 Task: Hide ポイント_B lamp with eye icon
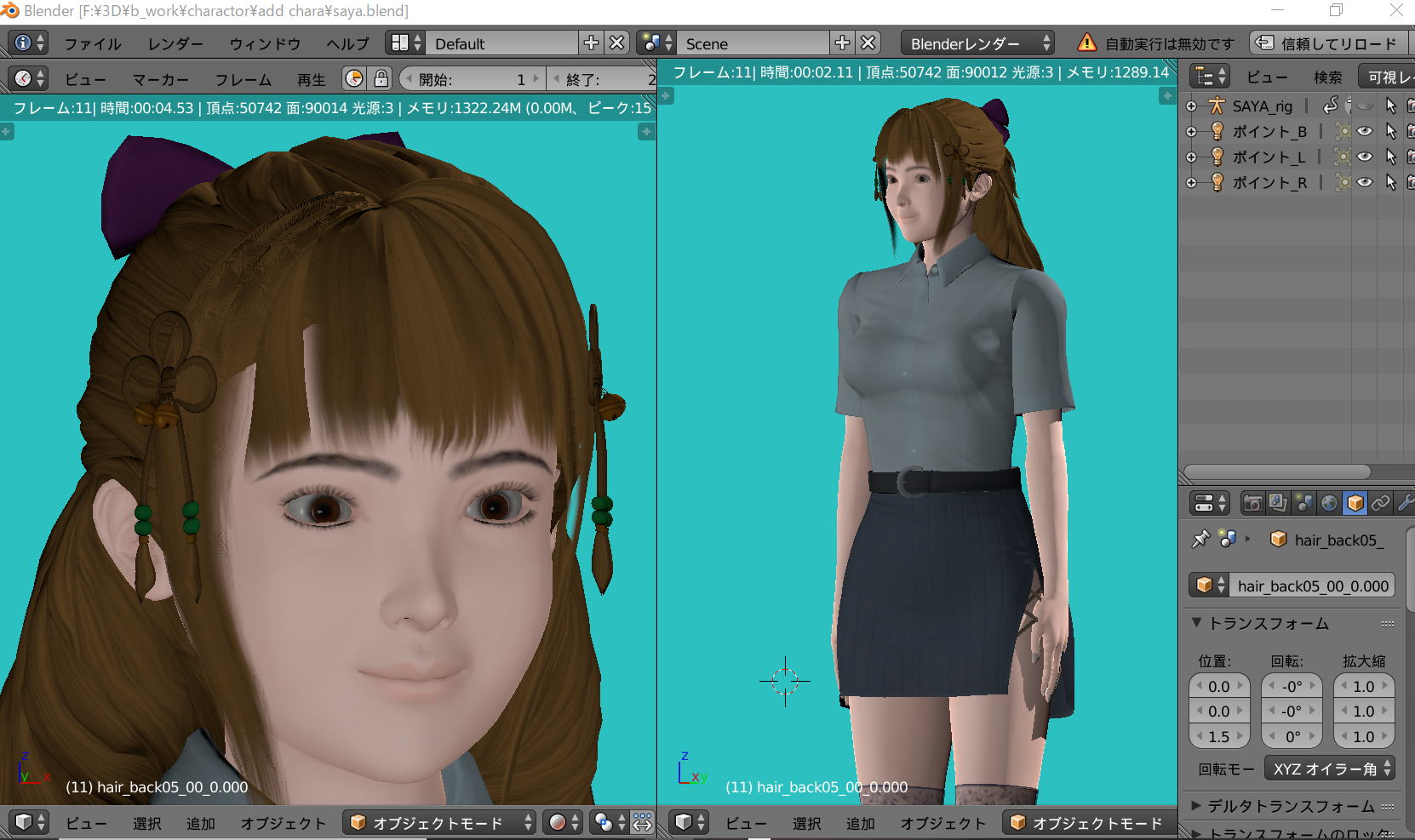coord(1365,131)
